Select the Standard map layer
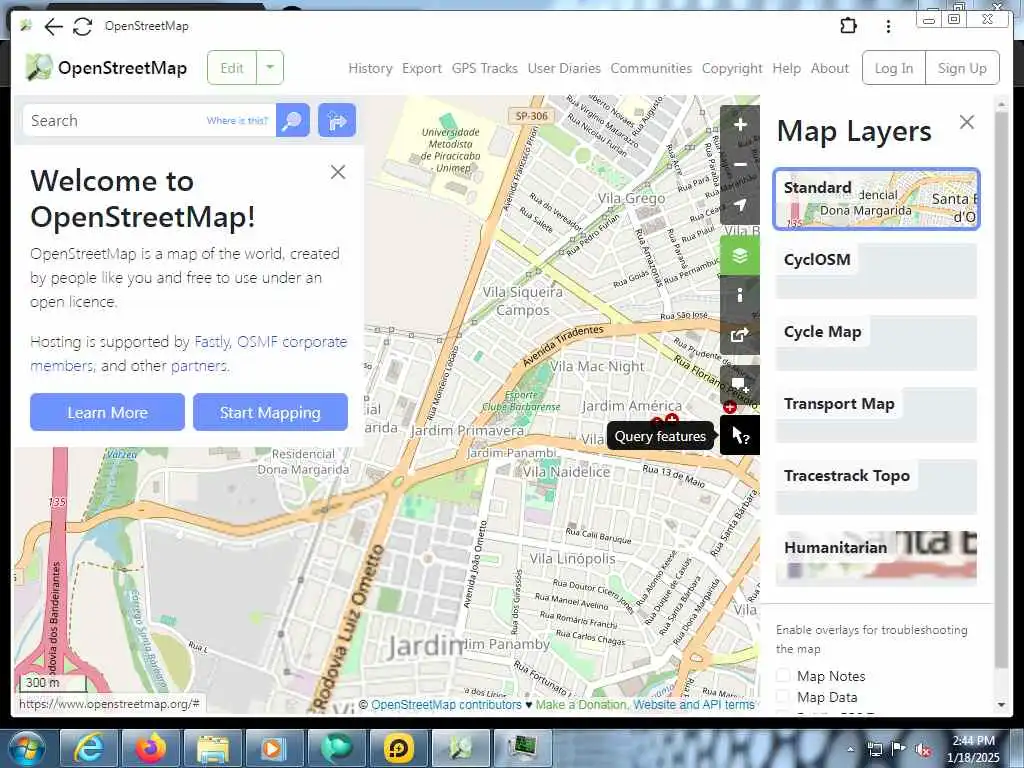 coord(876,199)
